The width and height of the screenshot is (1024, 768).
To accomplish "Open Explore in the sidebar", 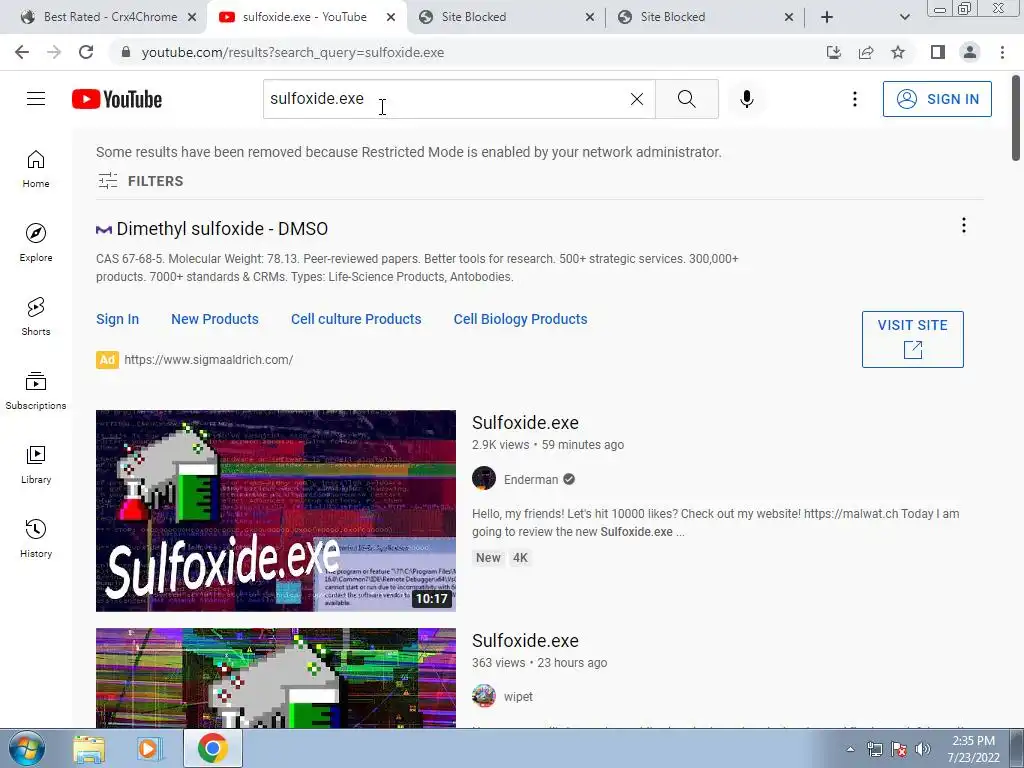I will 36,243.
